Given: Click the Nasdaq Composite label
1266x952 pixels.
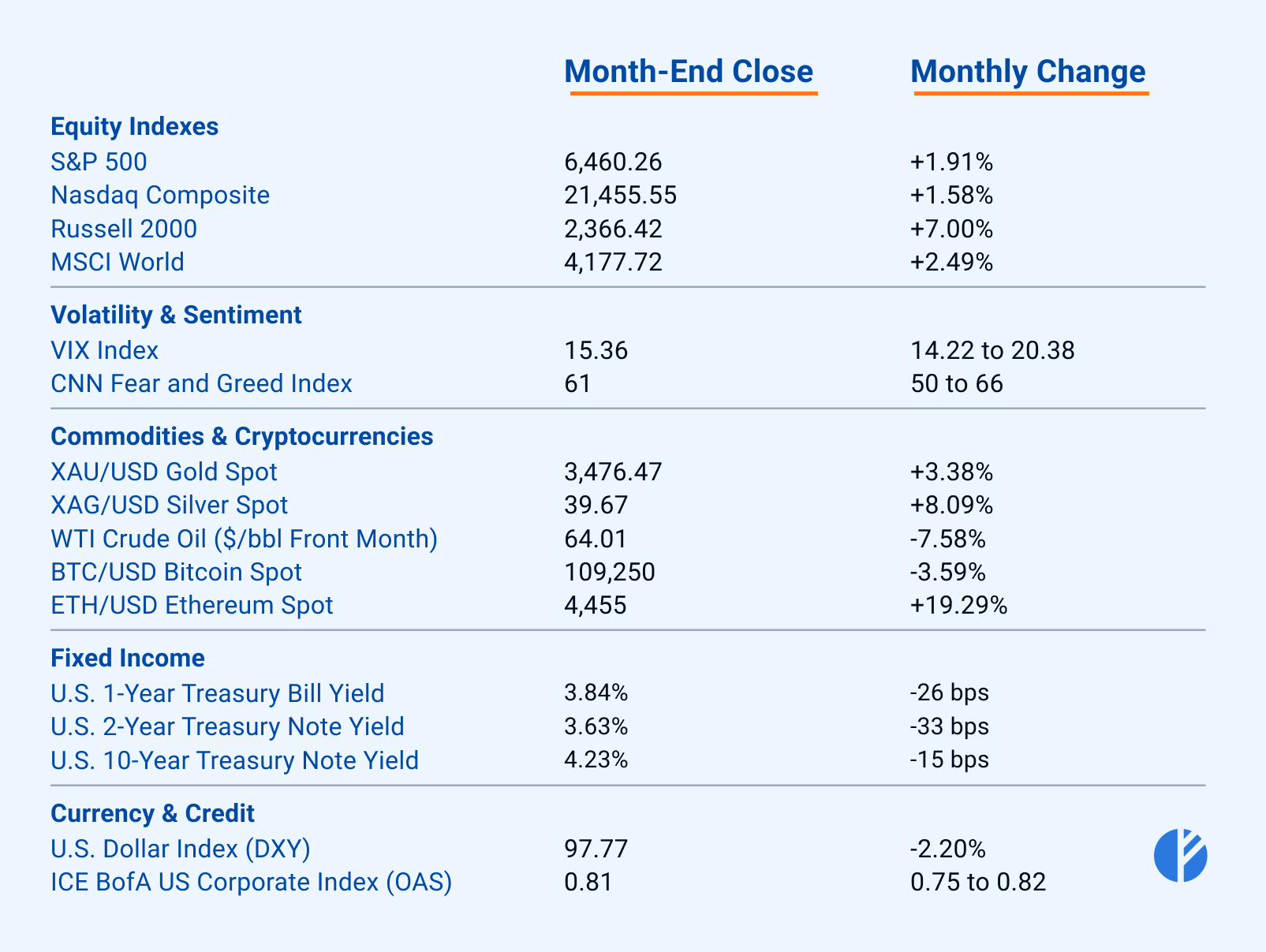Looking at the screenshot, I should [160, 195].
